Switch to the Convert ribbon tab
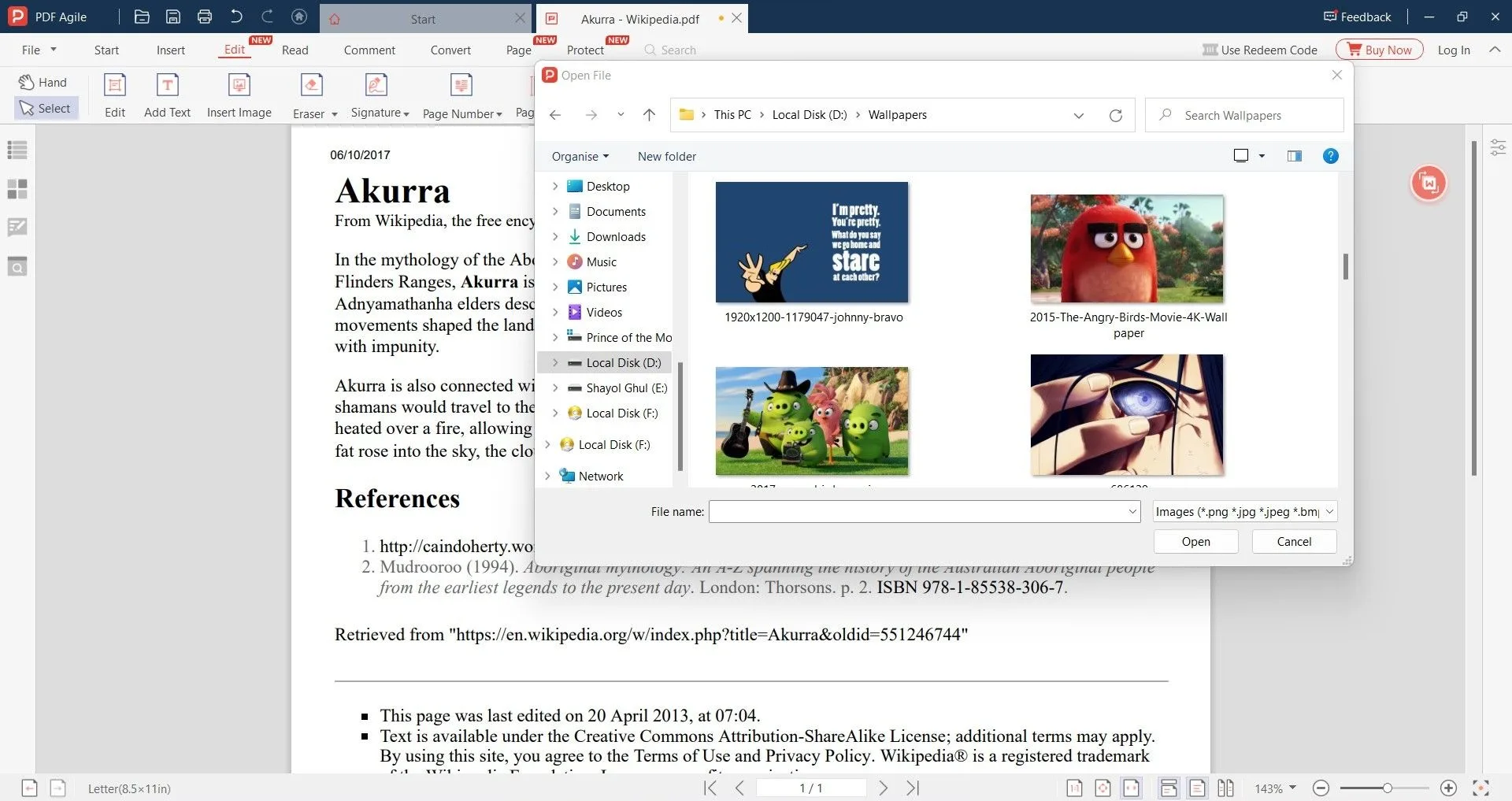The height and width of the screenshot is (801, 1512). click(450, 50)
